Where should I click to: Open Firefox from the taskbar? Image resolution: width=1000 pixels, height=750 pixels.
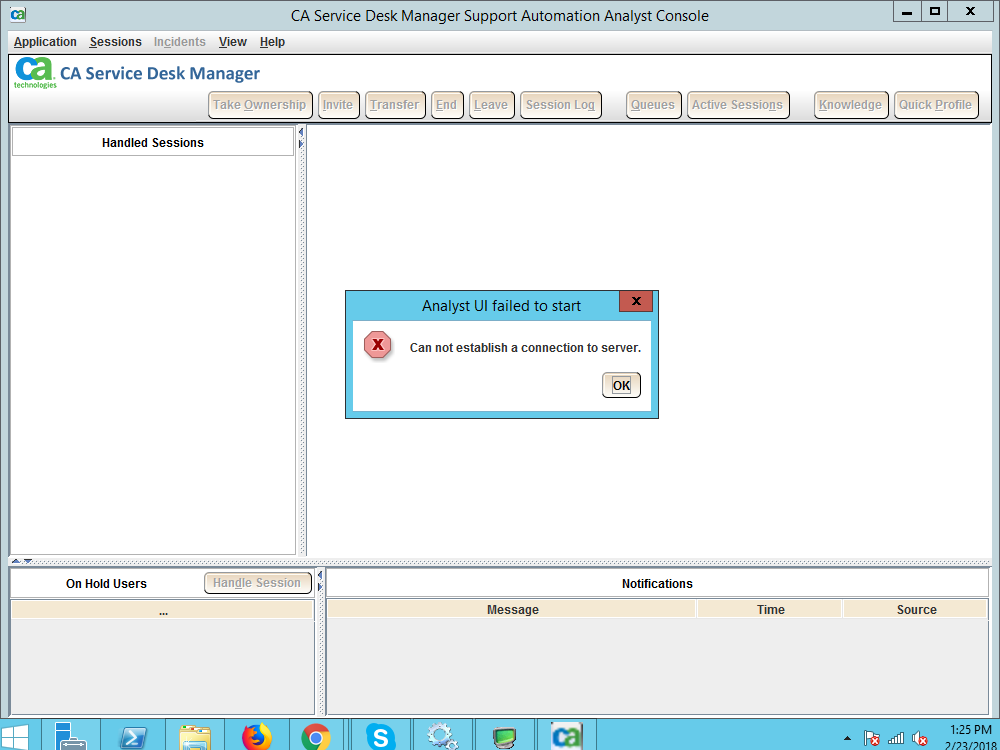(x=257, y=735)
